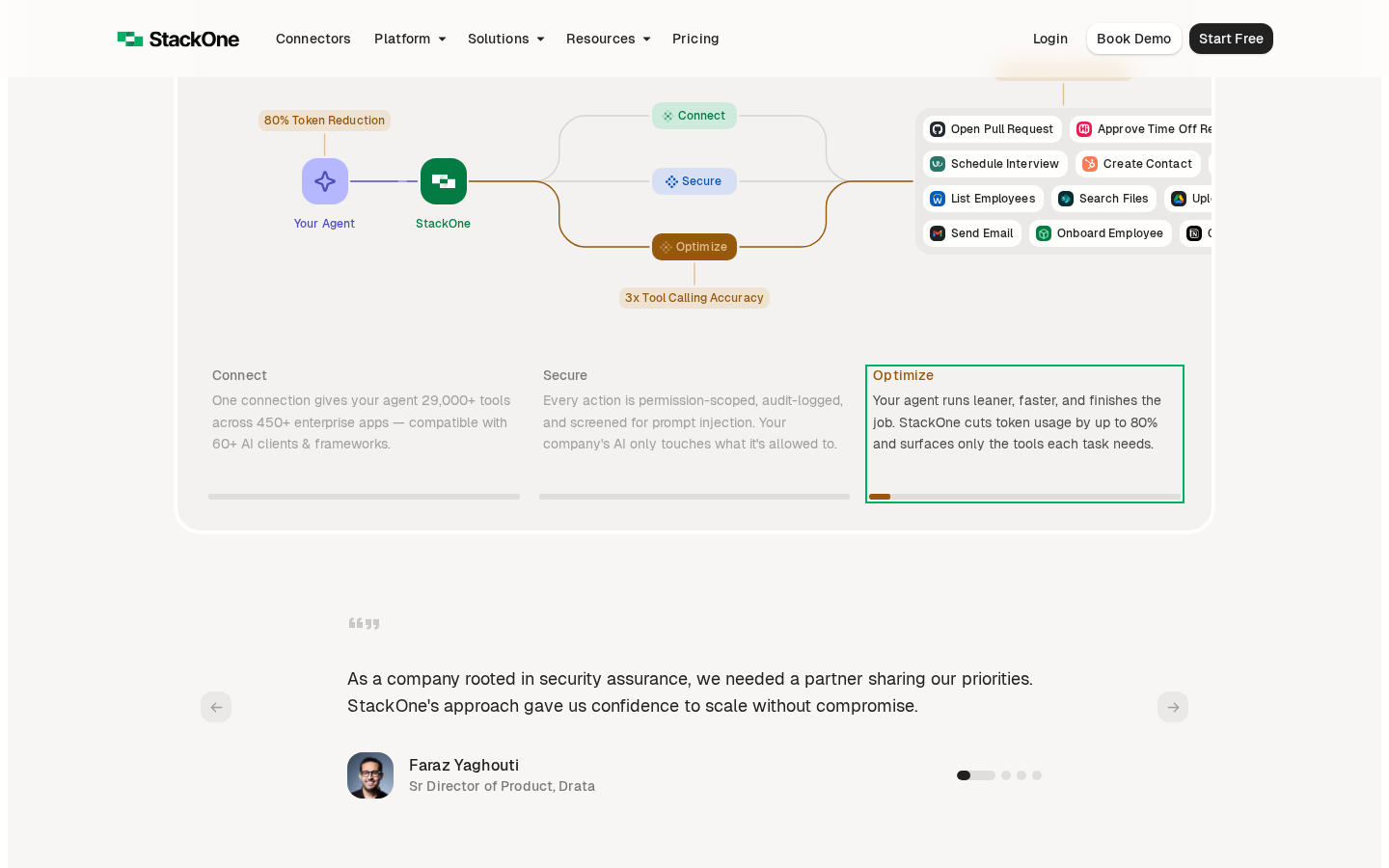Click the Approve Time Off app icon

point(1084,129)
